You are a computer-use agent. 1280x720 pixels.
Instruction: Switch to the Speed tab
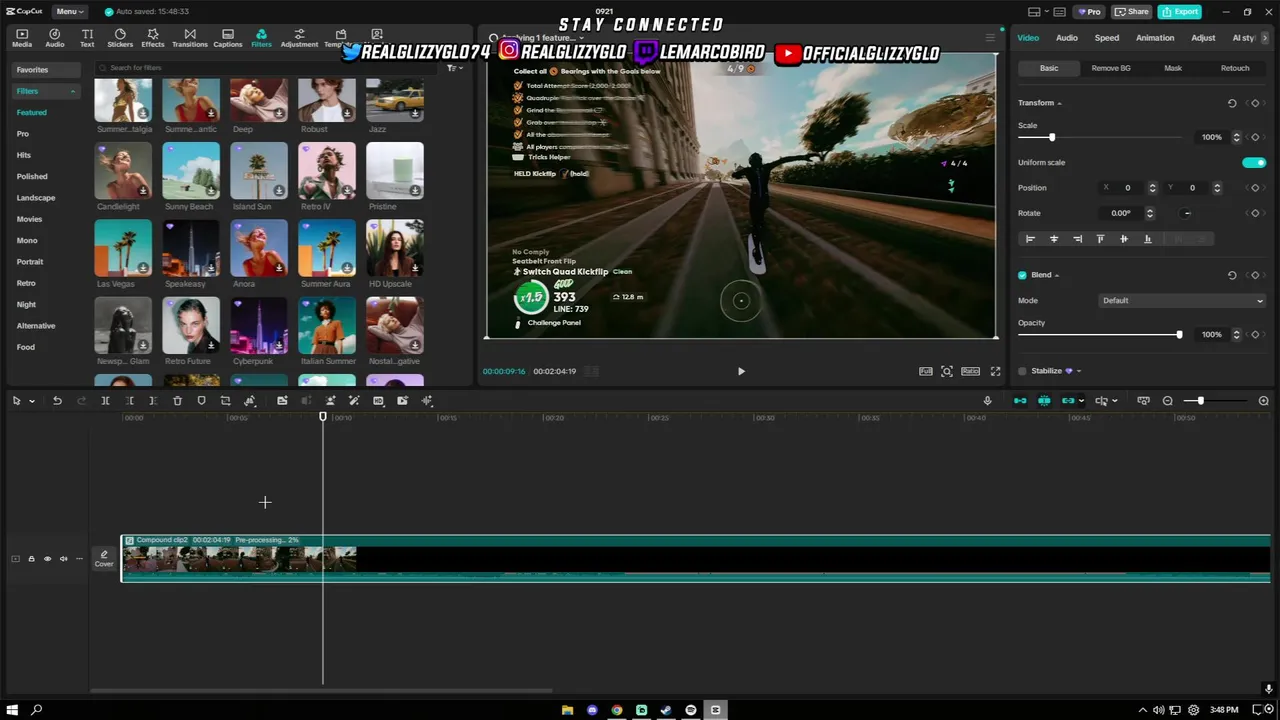pos(1107,38)
